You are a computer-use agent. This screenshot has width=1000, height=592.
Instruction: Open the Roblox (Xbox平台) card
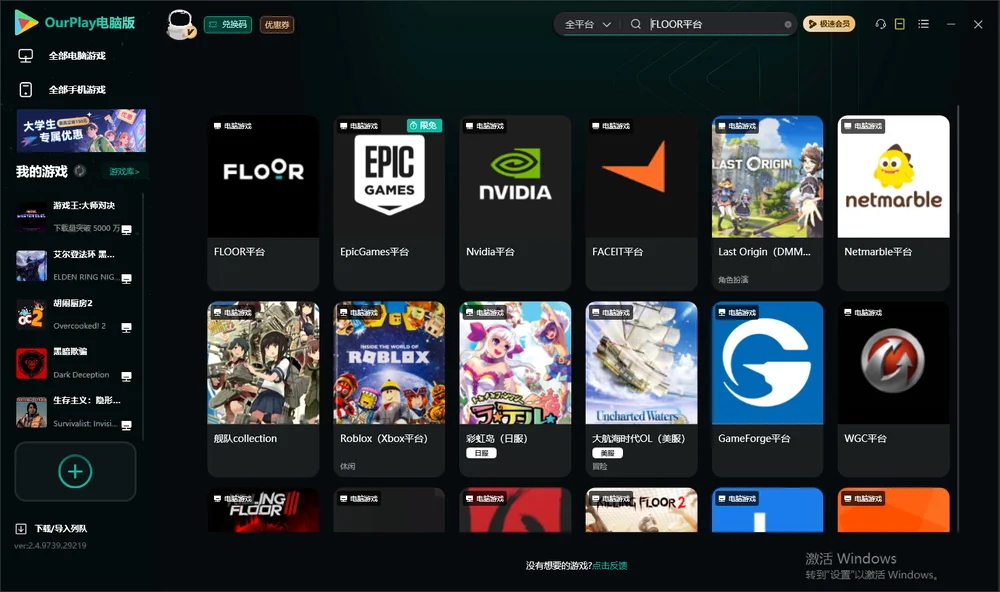pyautogui.click(x=389, y=389)
